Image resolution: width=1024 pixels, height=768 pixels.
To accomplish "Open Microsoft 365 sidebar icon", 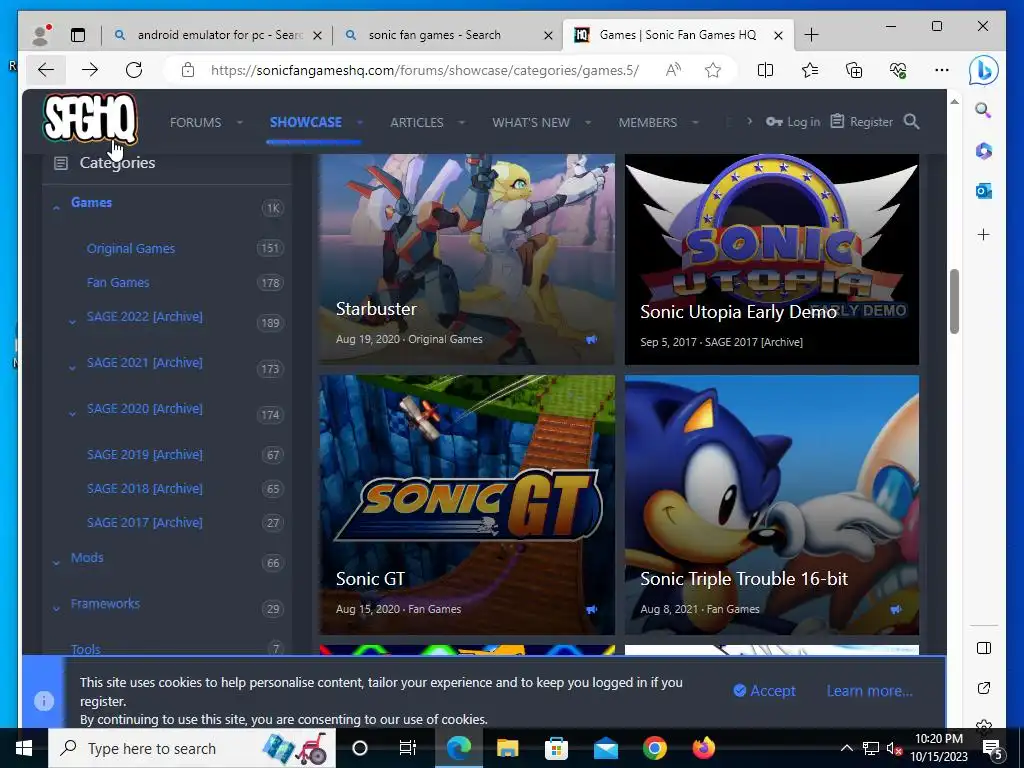I will (x=984, y=151).
